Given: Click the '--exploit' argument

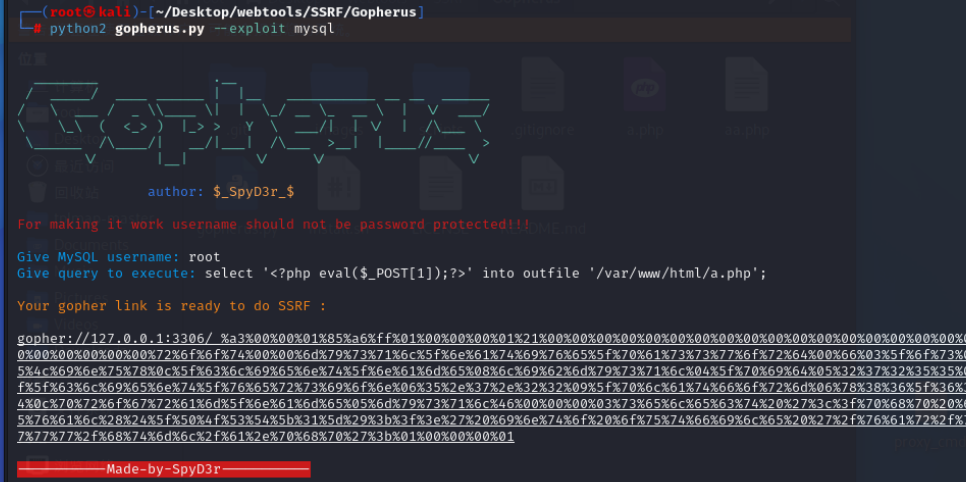Looking at the screenshot, I should coord(250,28).
